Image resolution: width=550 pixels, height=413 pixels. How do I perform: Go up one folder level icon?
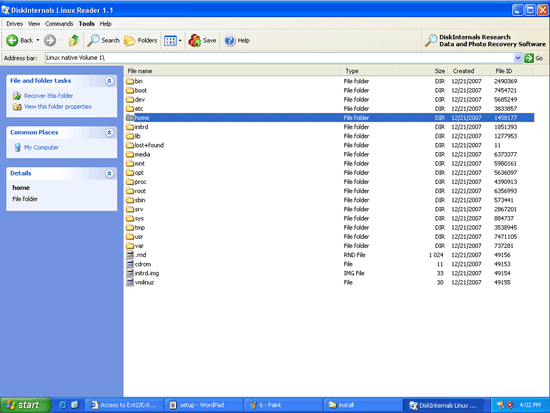coord(74,40)
